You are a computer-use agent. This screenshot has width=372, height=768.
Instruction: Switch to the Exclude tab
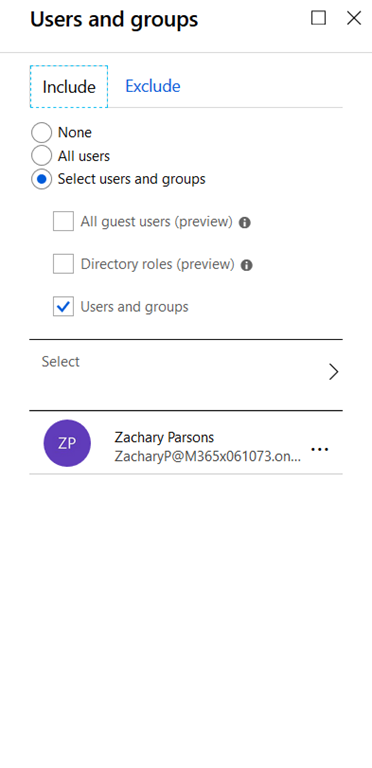153,86
